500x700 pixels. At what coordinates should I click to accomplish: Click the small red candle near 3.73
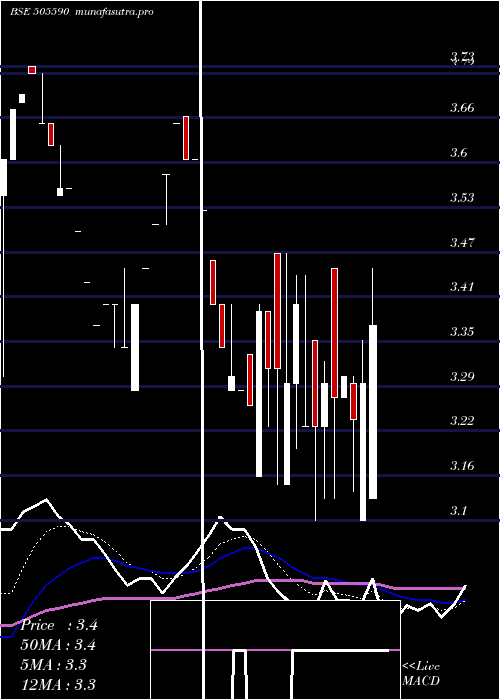point(32,70)
